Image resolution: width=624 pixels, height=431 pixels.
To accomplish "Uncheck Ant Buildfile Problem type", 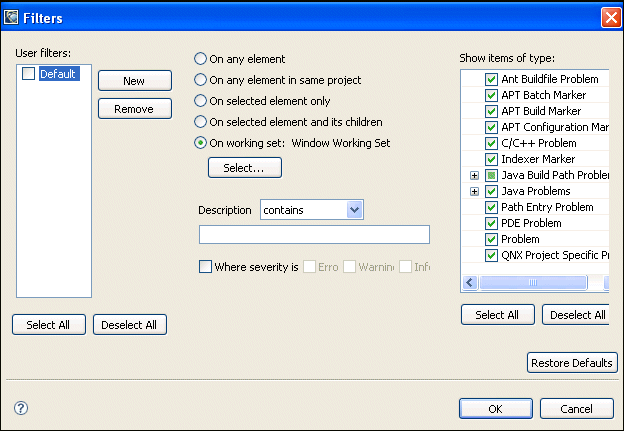I will (x=491, y=79).
